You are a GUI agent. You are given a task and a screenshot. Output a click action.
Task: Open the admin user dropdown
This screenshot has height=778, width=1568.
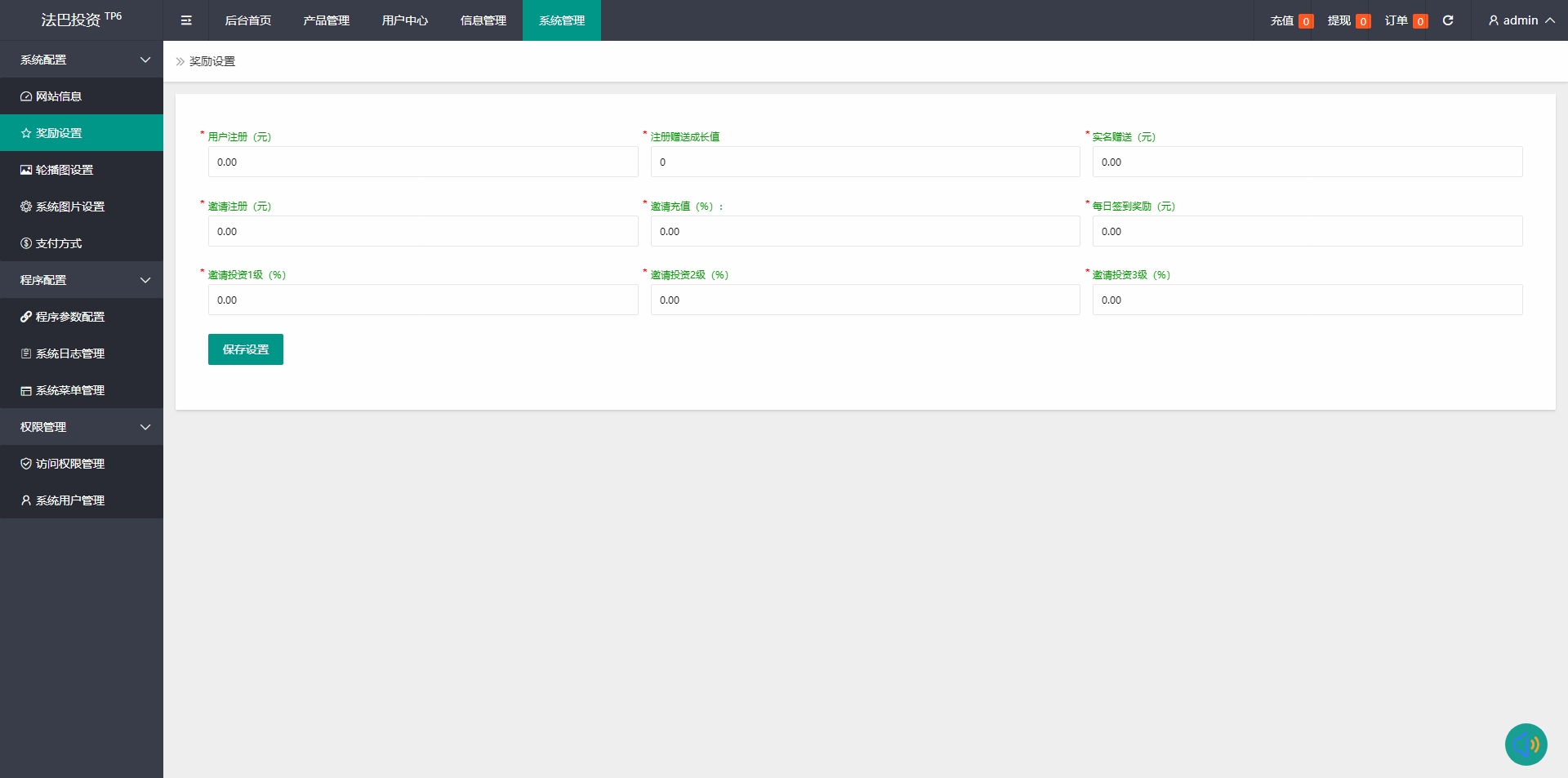pyautogui.click(x=1521, y=20)
